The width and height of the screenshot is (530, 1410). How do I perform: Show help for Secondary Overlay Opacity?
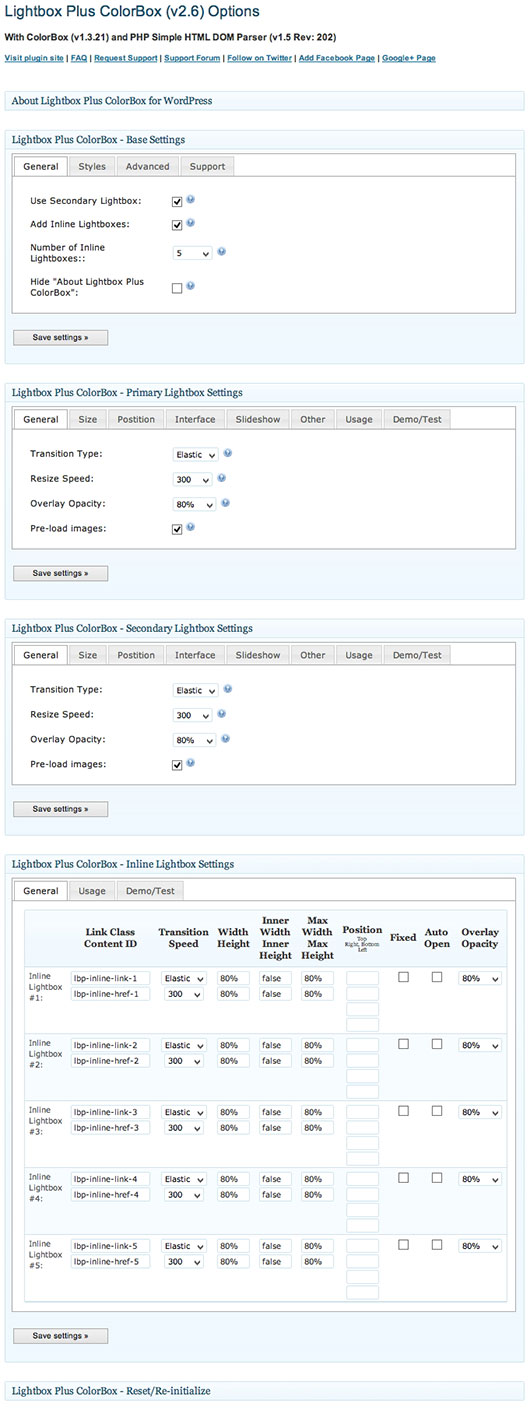pos(226,739)
